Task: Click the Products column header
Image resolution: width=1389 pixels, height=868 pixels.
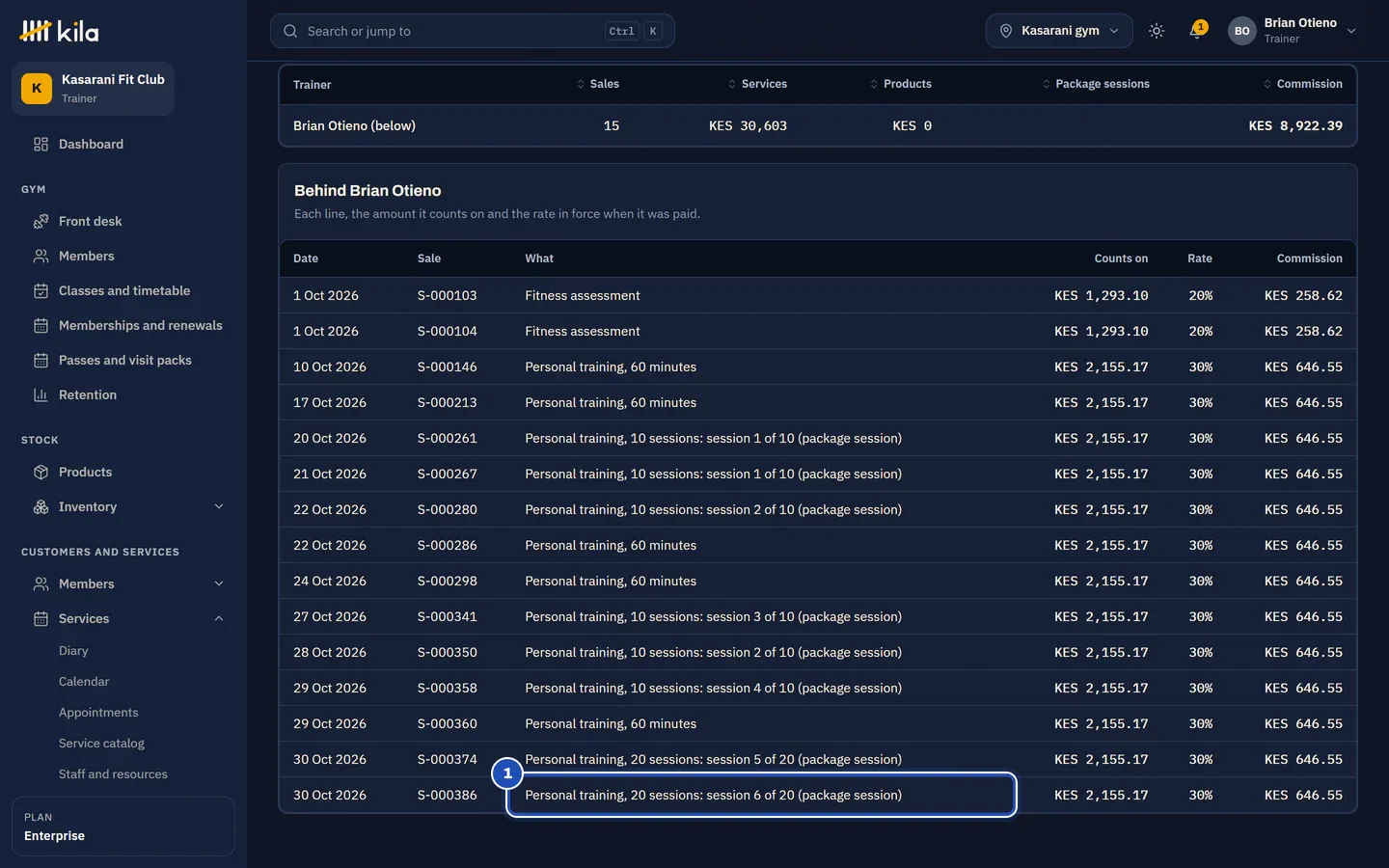Action: (x=900, y=84)
